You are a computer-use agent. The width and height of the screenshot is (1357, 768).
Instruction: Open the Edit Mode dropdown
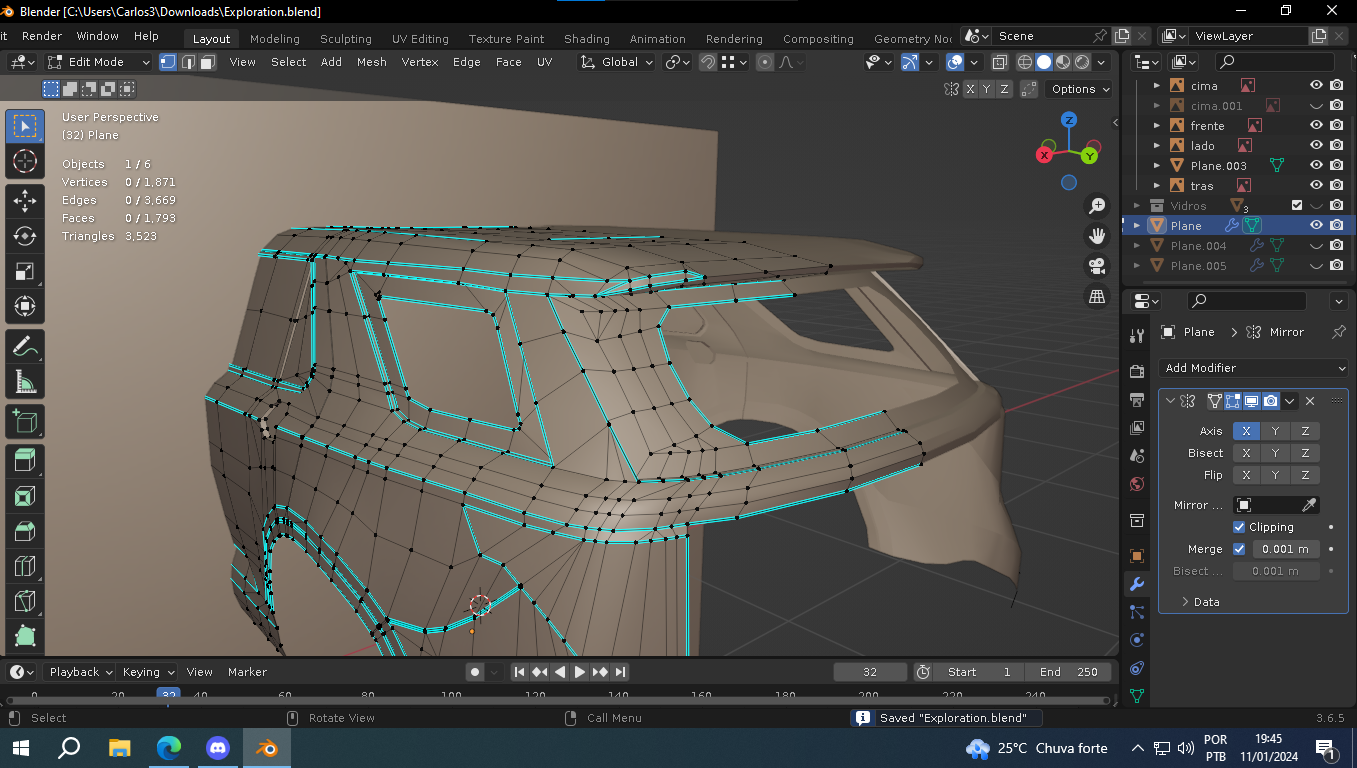98,62
